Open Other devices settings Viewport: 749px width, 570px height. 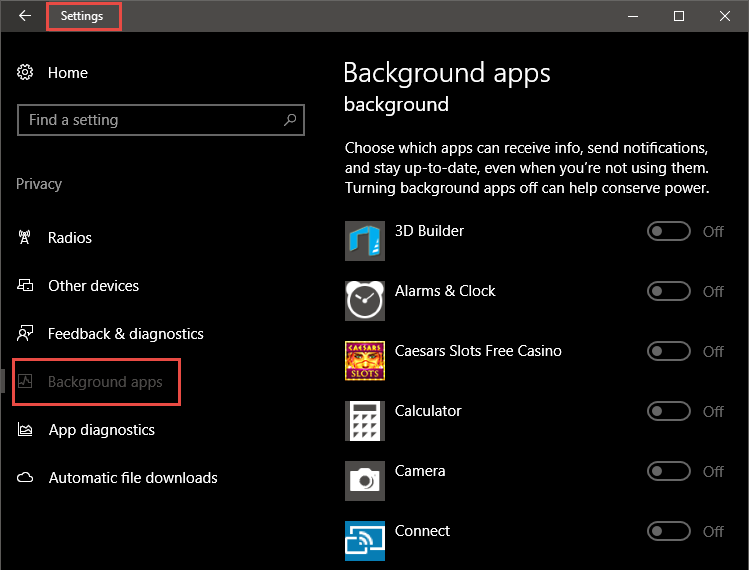coord(94,286)
